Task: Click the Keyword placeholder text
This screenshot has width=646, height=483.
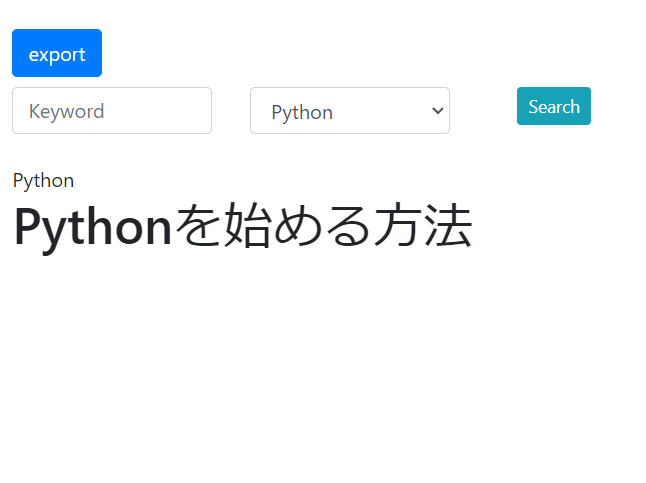Action: click(x=67, y=111)
